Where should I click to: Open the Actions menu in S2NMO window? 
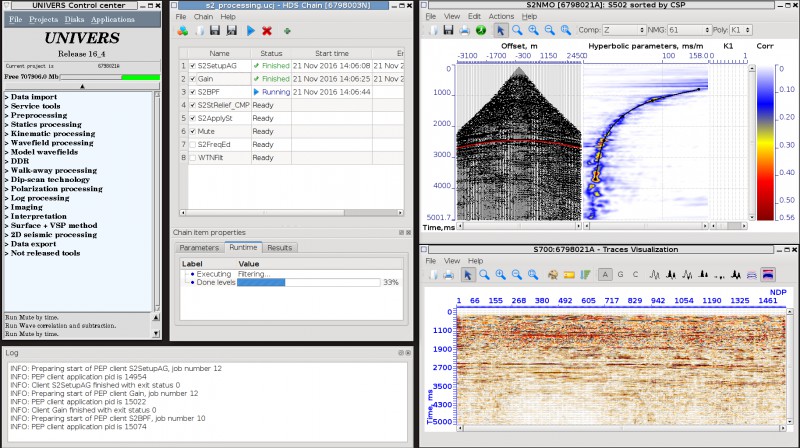[501, 16]
